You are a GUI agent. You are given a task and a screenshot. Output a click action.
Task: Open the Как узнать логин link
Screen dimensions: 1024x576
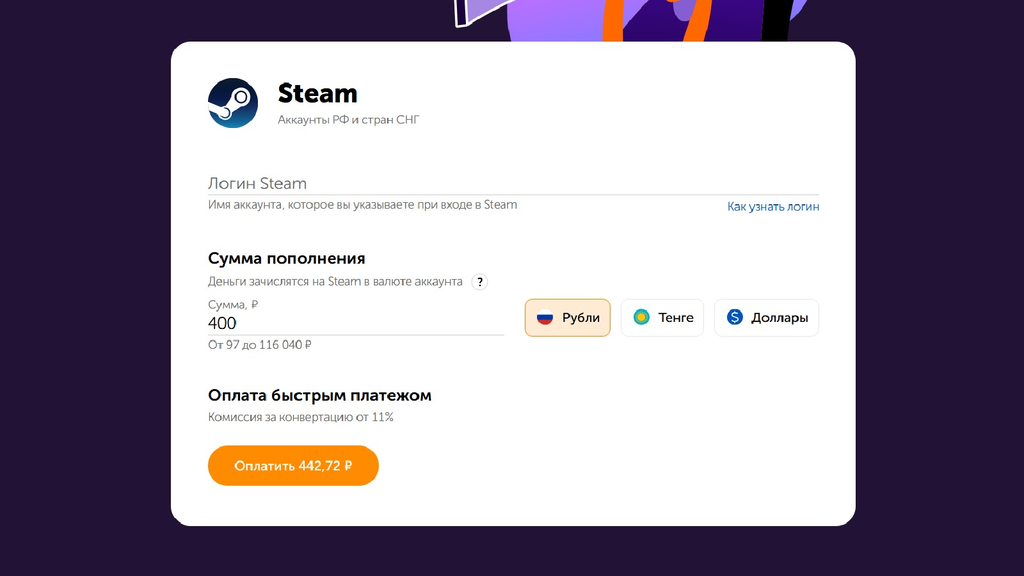[773, 207]
